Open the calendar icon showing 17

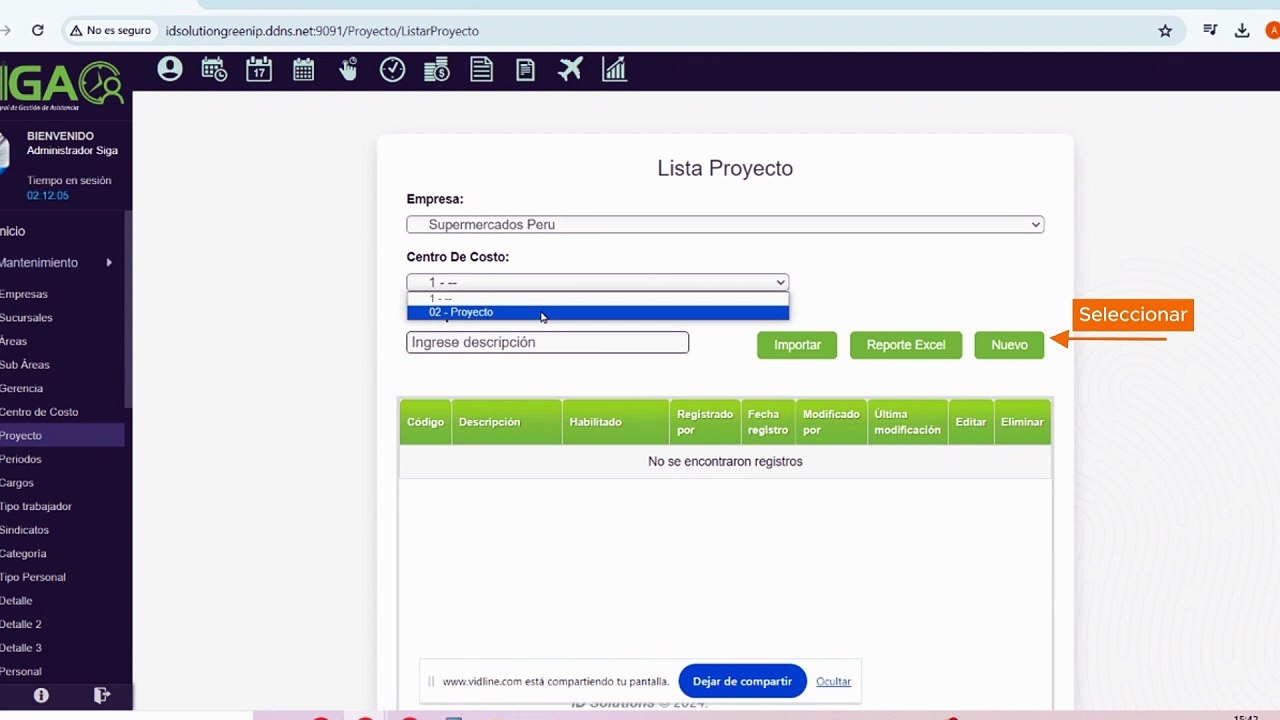(259, 69)
